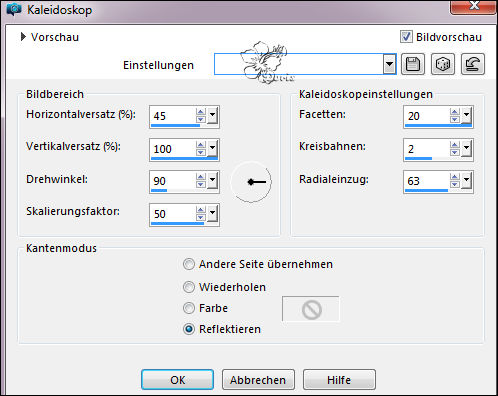This screenshot has width=498, height=396.
Task: Confirm with the OK button
Action: [177, 379]
